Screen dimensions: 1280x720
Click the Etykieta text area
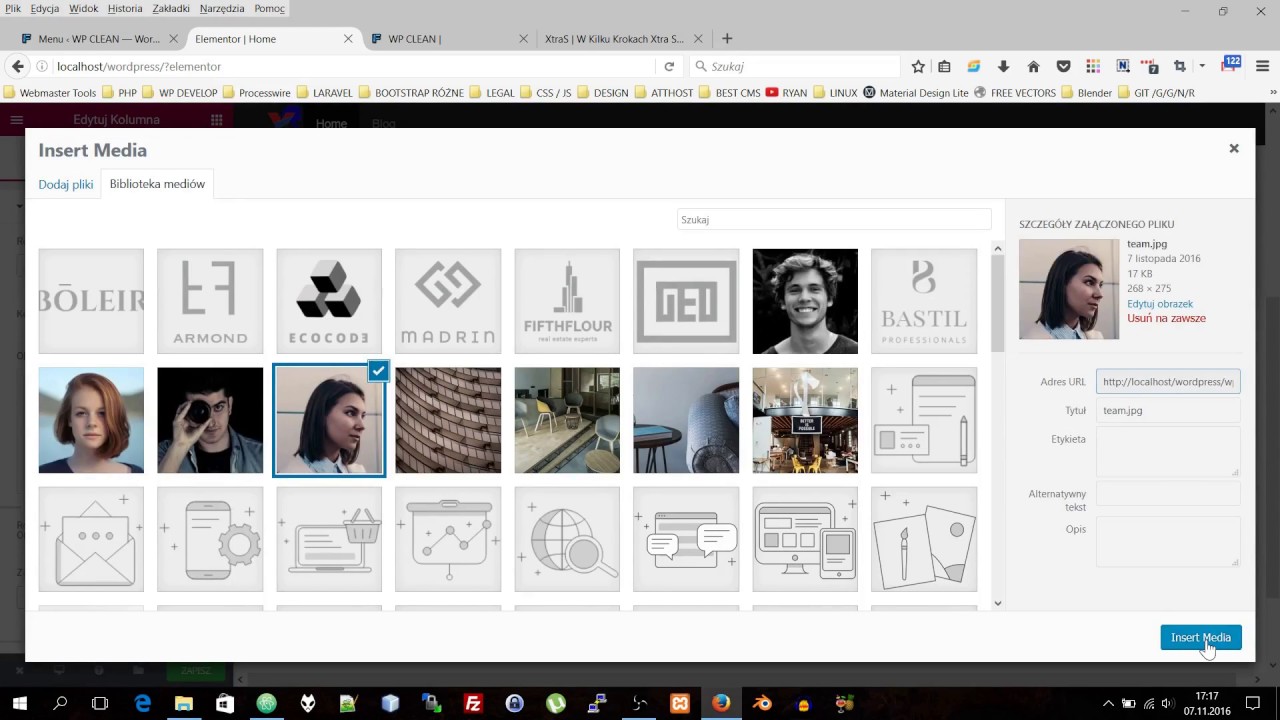pos(1168,452)
